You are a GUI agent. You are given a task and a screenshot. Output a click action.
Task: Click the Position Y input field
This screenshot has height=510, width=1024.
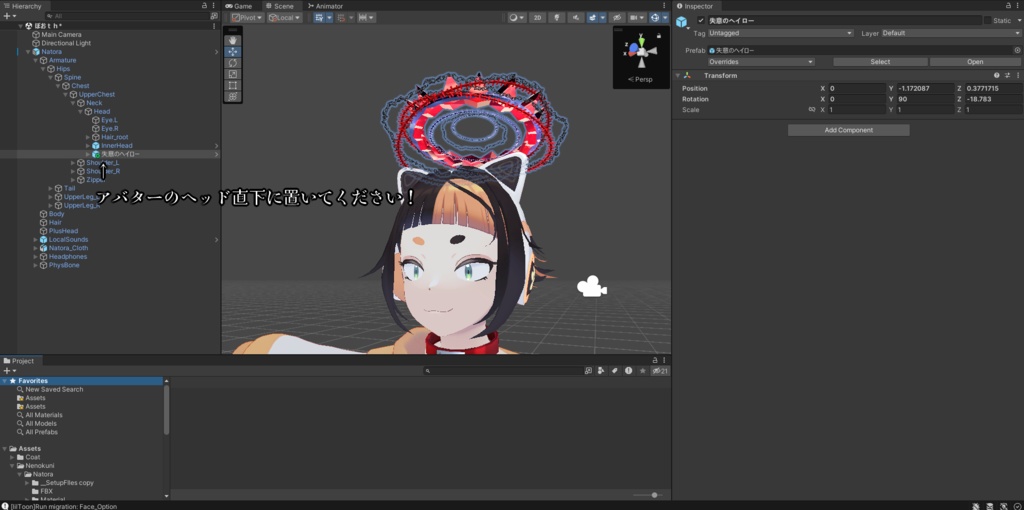tap(925, 88)
